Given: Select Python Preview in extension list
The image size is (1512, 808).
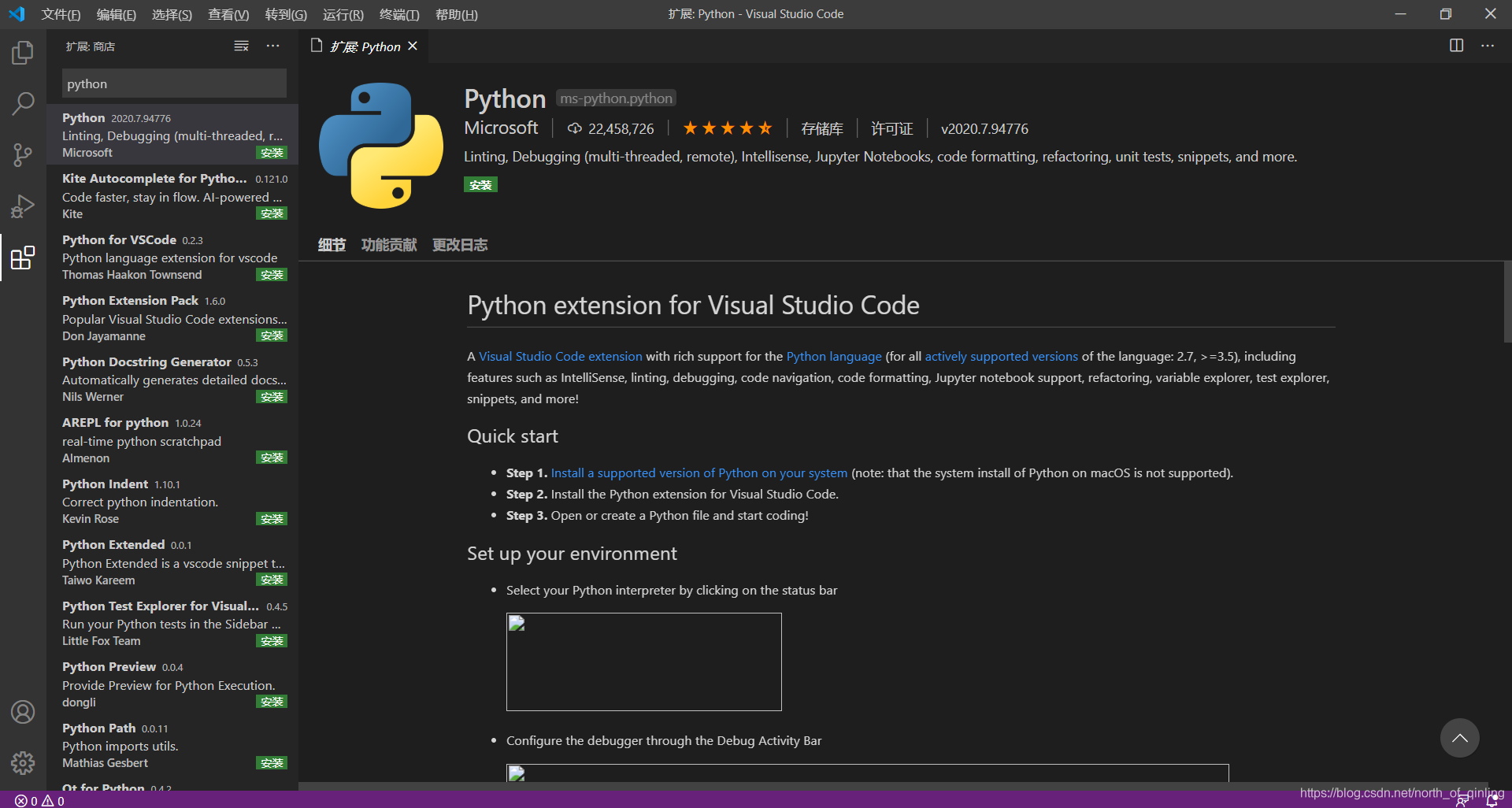Looking at the screenshot, I should click(172, 684).
